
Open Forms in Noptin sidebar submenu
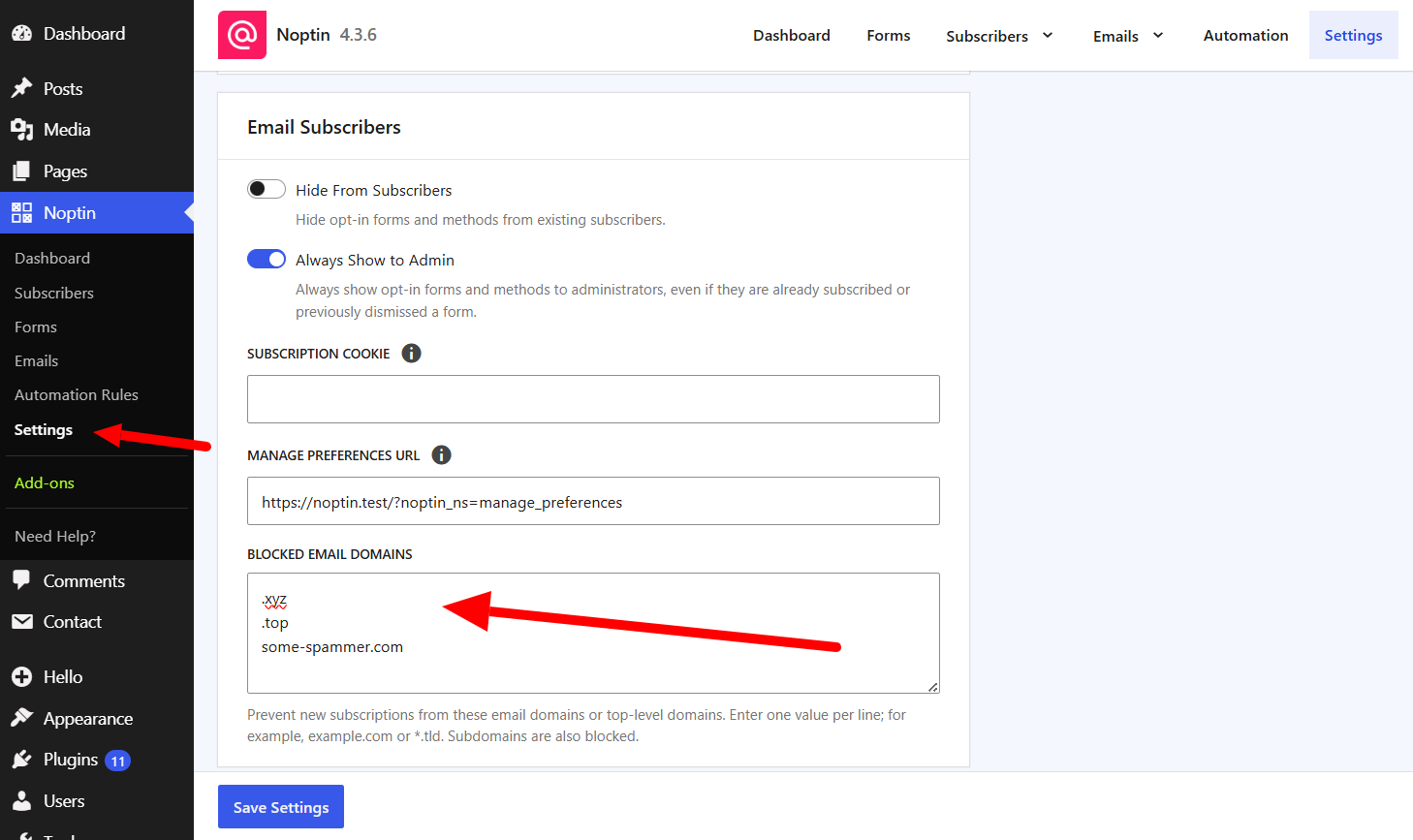point(36,327)
